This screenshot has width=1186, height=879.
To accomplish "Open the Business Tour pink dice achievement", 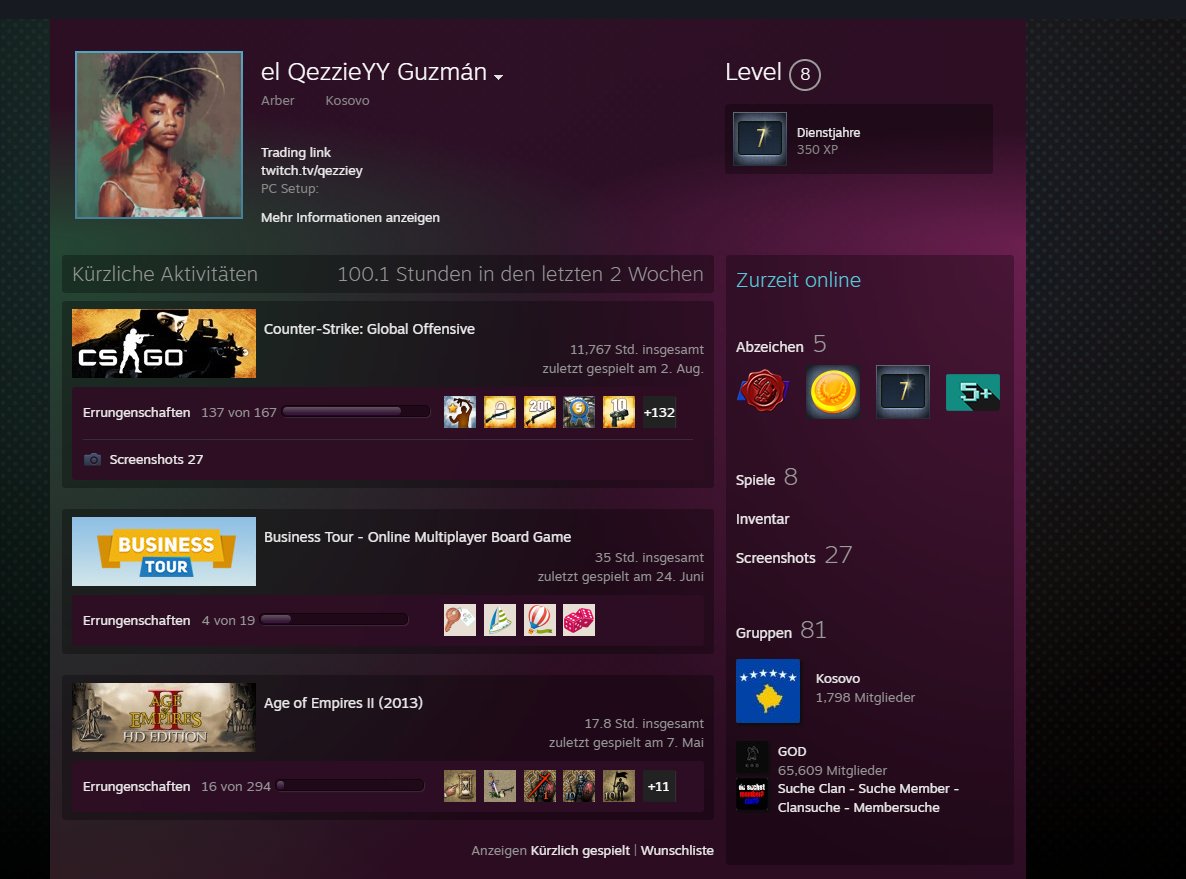I will point(579,620).
